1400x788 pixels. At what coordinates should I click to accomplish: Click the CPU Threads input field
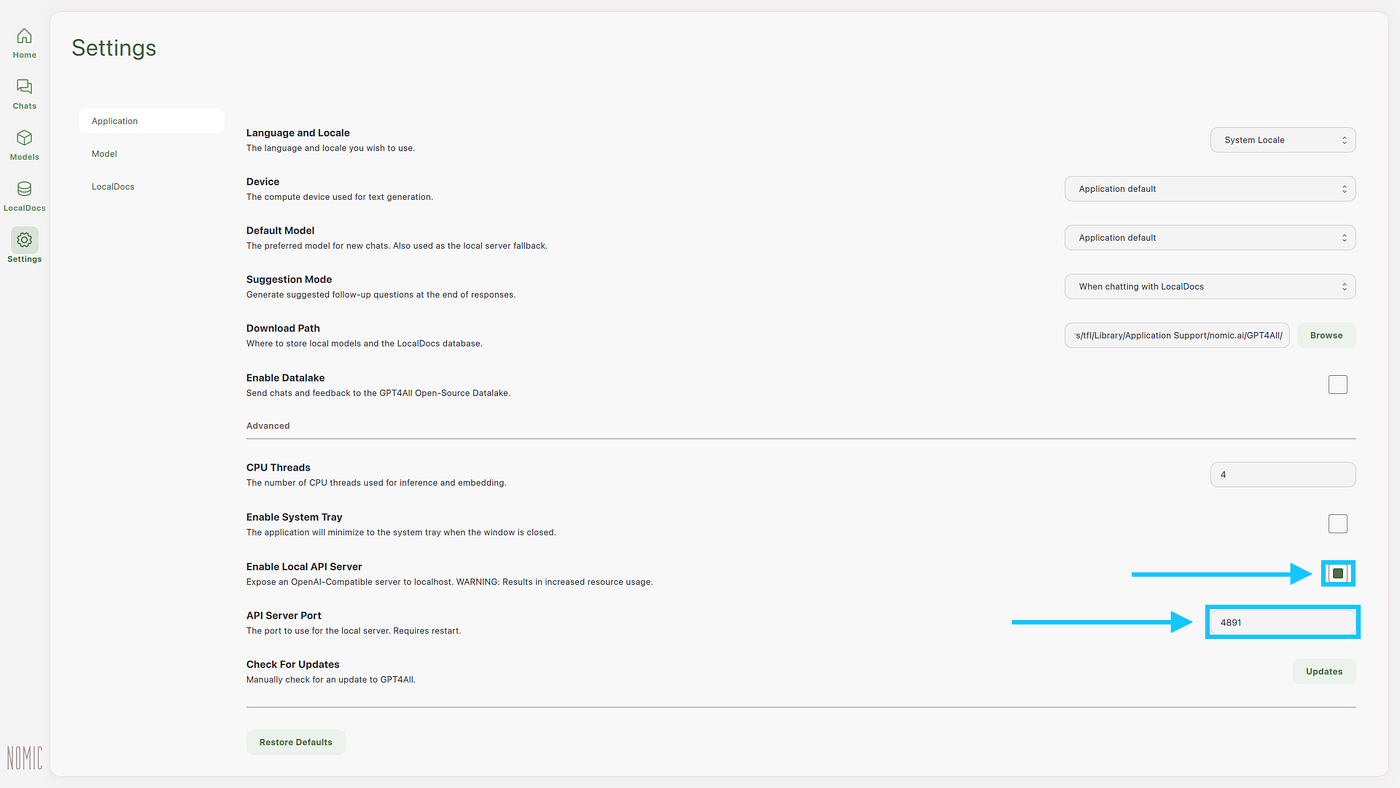tap(1283, 475)
